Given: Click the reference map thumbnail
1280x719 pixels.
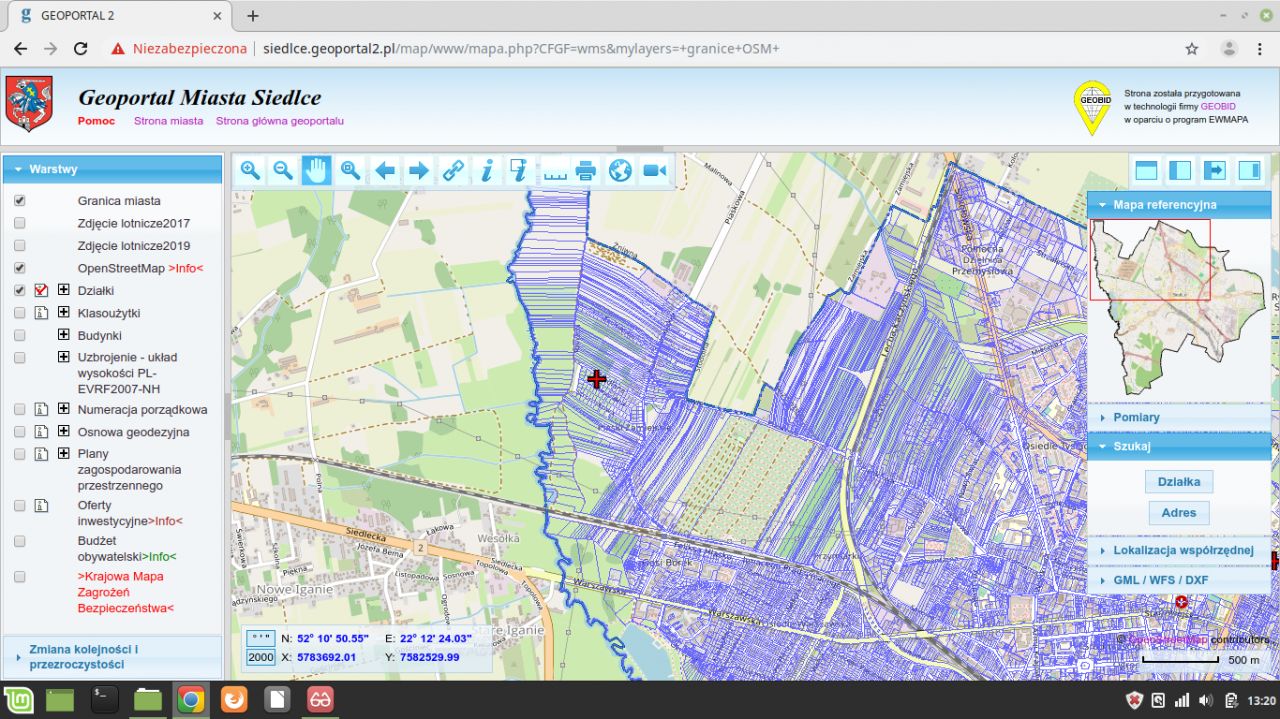Looking at the screenshot, I should pyautogui.click(x=1179, y=305).
